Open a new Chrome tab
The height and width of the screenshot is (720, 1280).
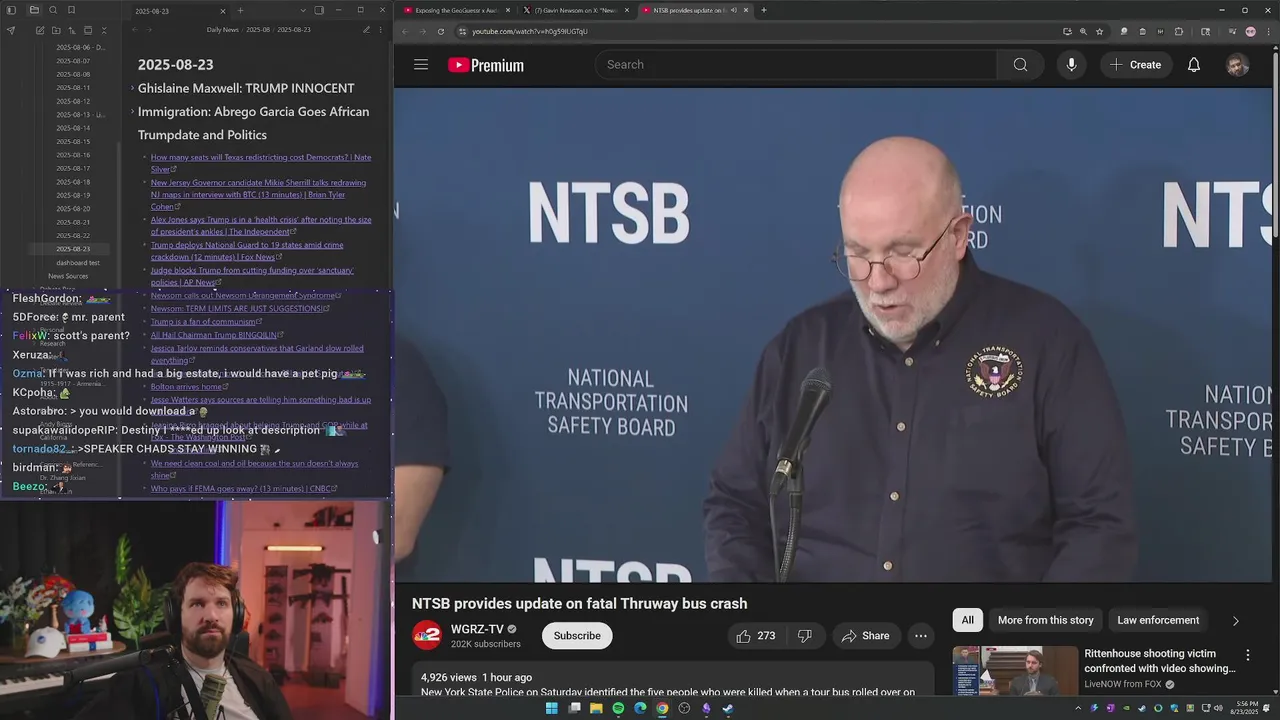tap(764, 10)
